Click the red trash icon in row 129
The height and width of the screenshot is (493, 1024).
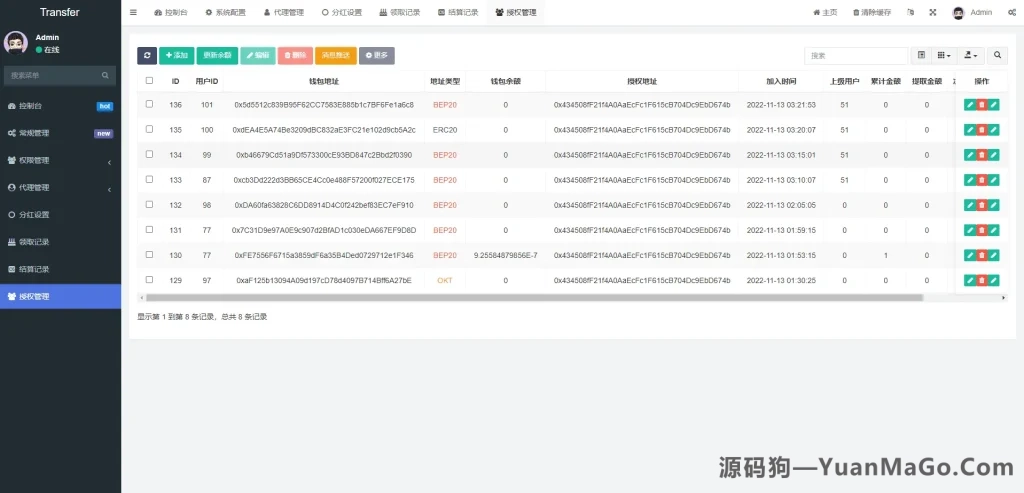pyautogui.click(x=982, y=280)
